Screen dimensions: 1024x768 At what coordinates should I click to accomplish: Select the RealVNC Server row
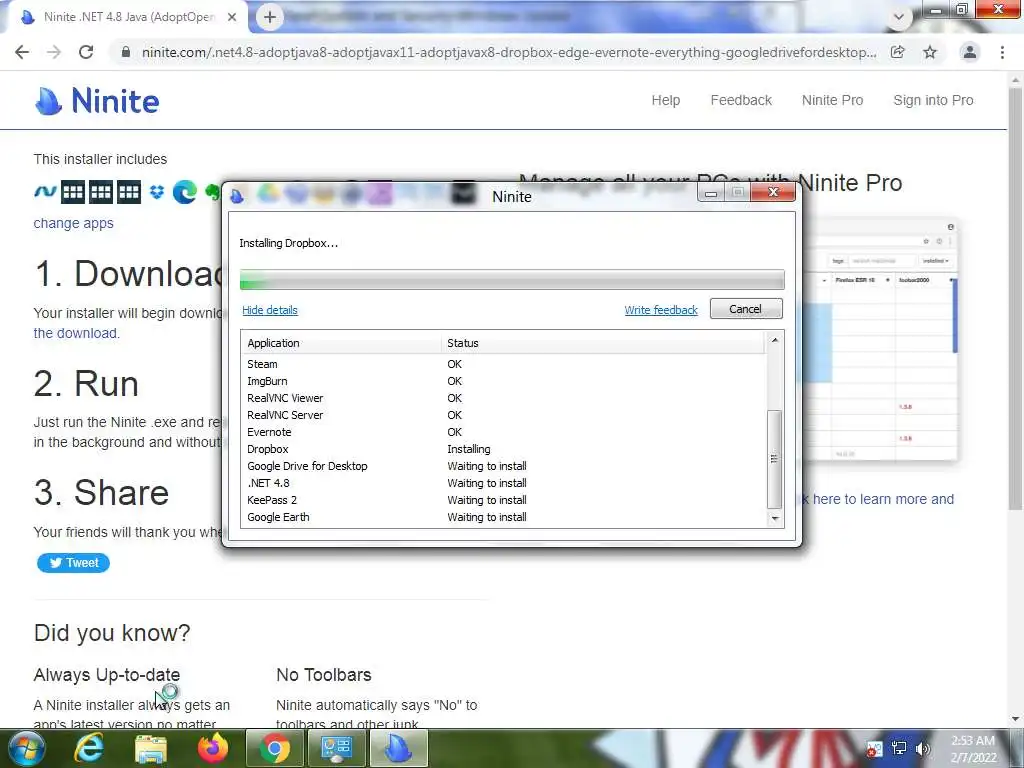click(x=504, y=415)
